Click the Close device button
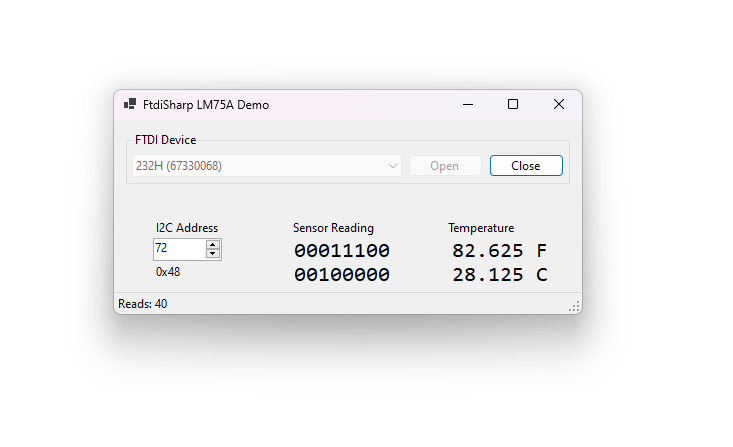733x447 pixels. (526, 166)
